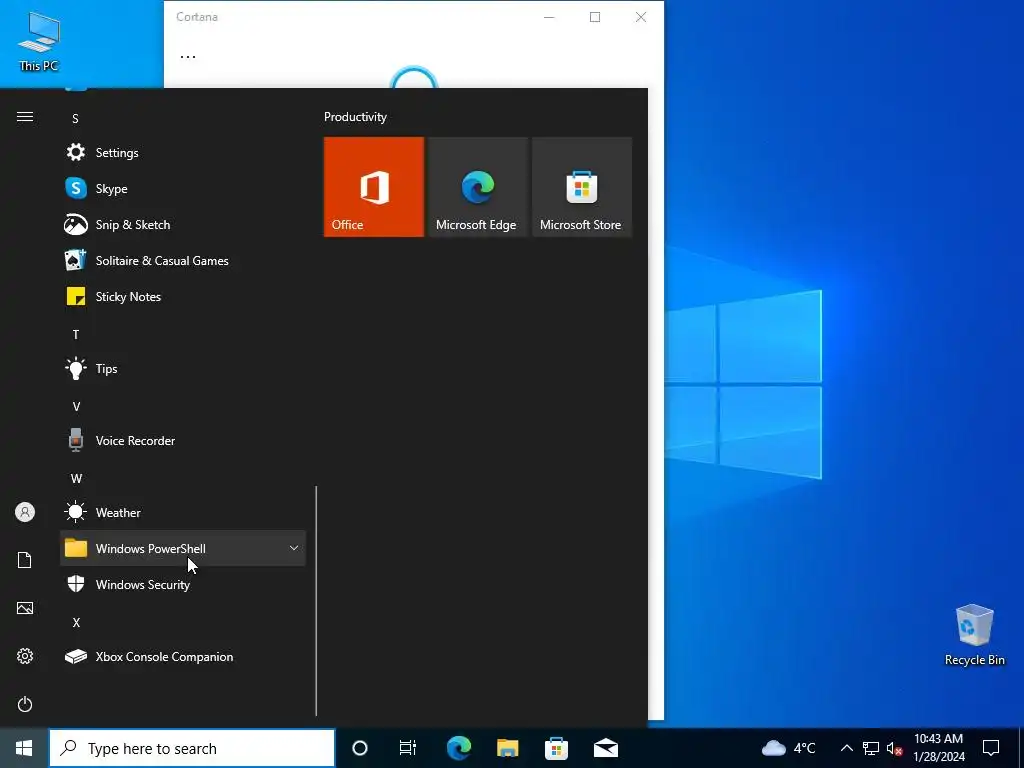Launch Skype from the app list
The image size is (1024, 768).
tap(183, 189)
